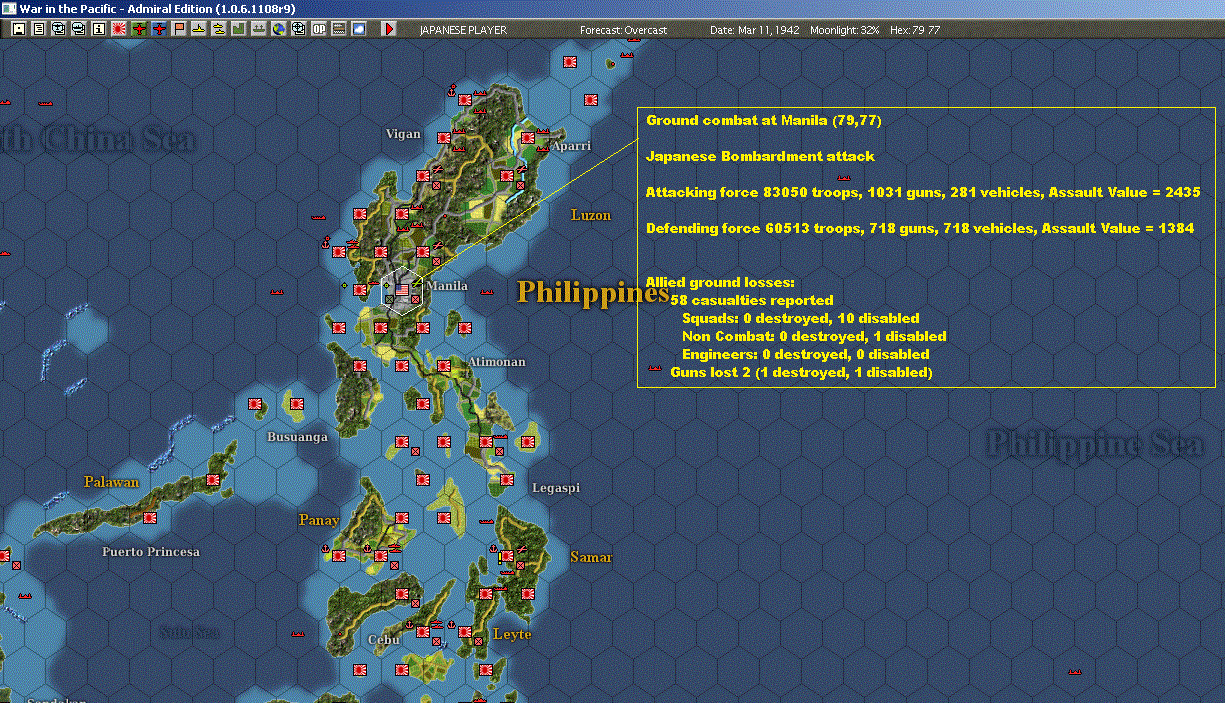Viewport: 1225px width, 703px height.
Task: Open the document list report icon
Action: (39, 29)
